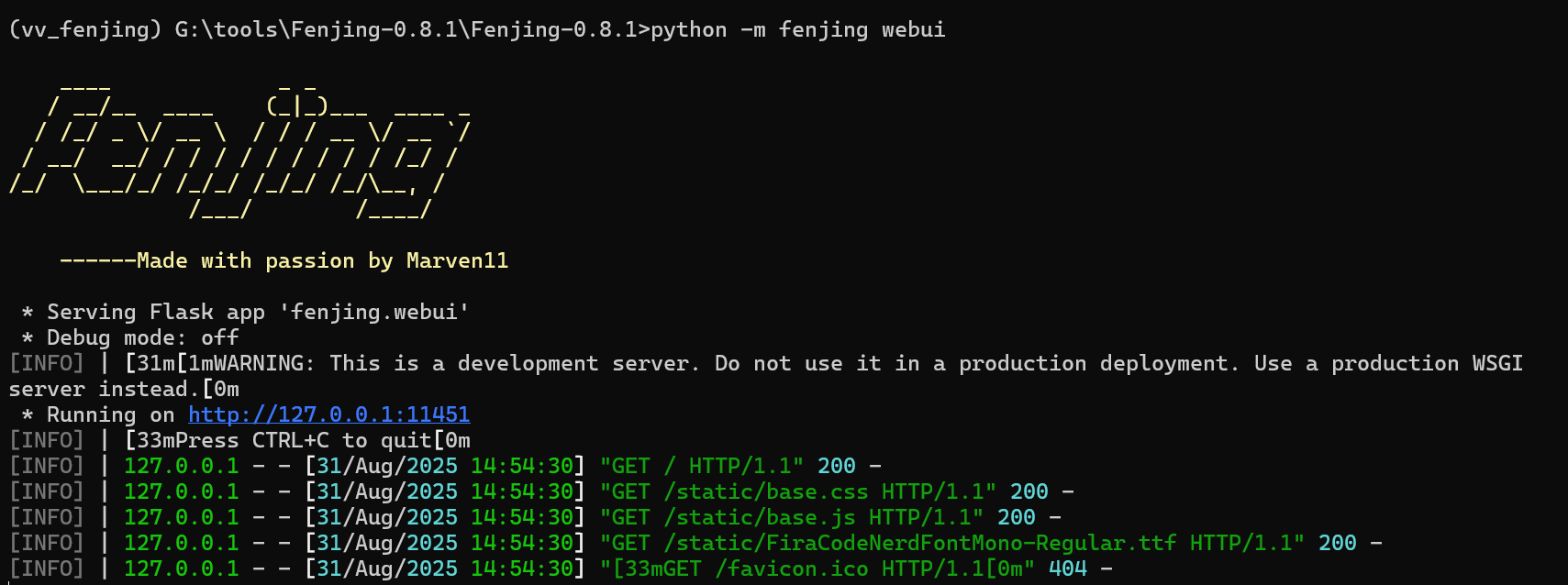
Task: Click the 'GET / HTTP/1.1' request text
Action: [701, 467]
